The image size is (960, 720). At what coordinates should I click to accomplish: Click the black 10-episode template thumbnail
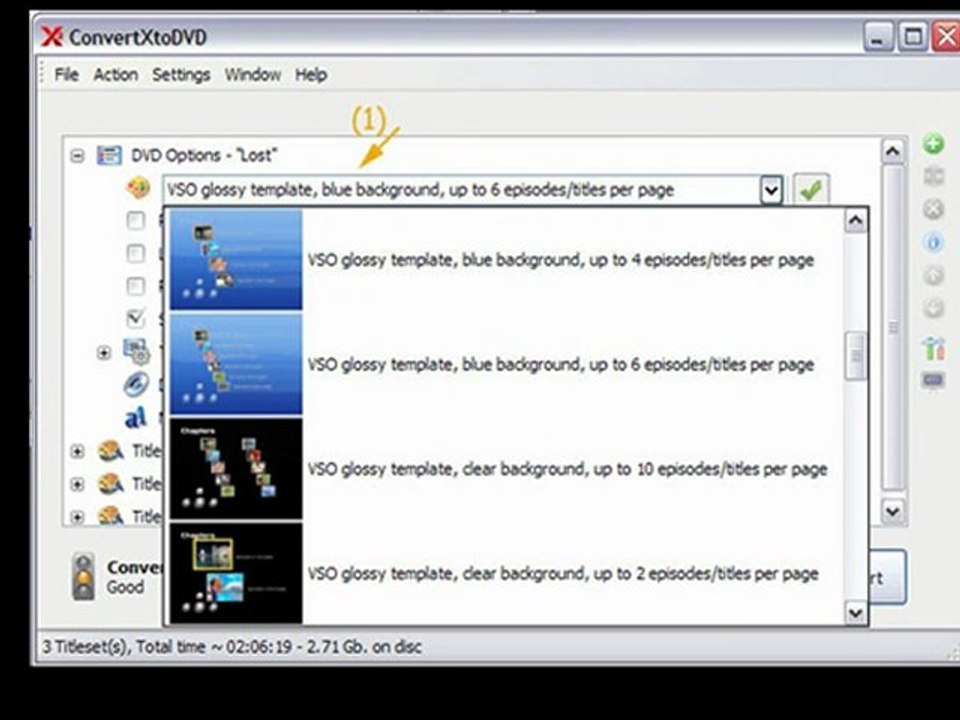(x=236, y=469)
